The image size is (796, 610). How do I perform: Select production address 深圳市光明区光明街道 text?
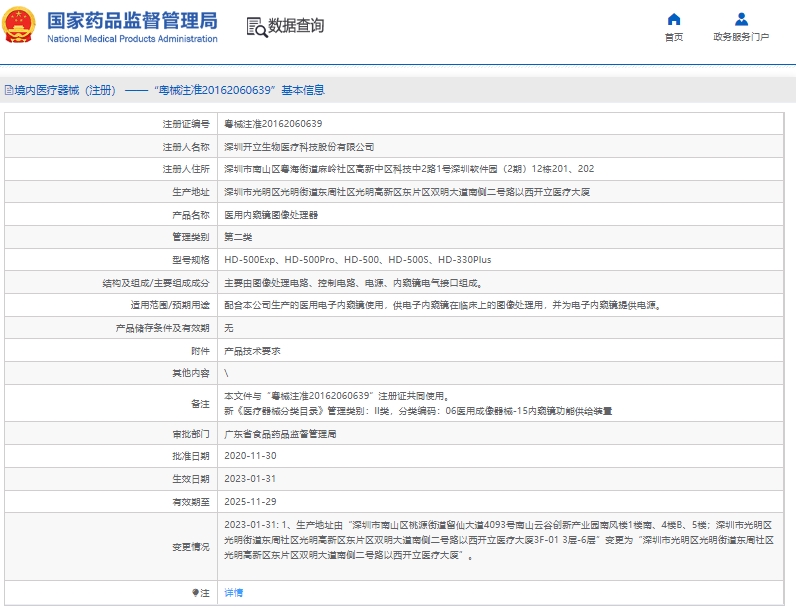coord(407,192)
